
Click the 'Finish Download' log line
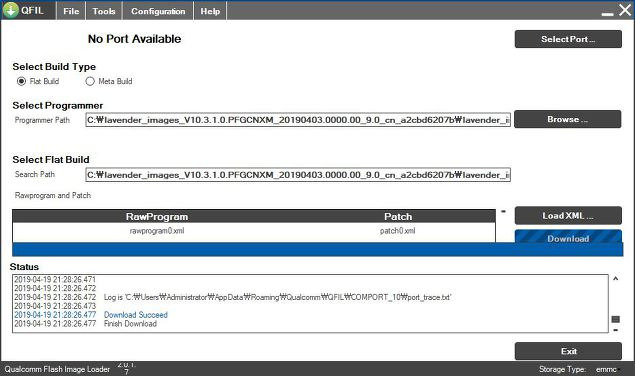click(x=130, y=324)
